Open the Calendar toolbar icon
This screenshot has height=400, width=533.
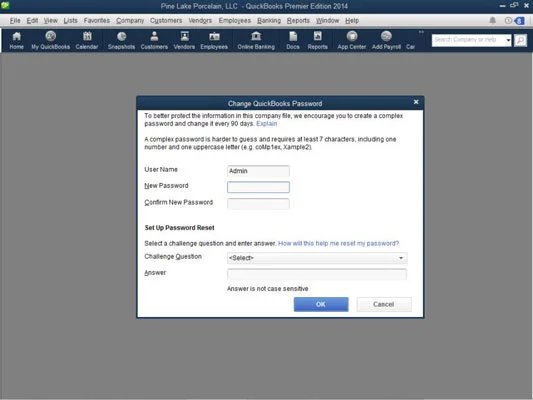87,40
